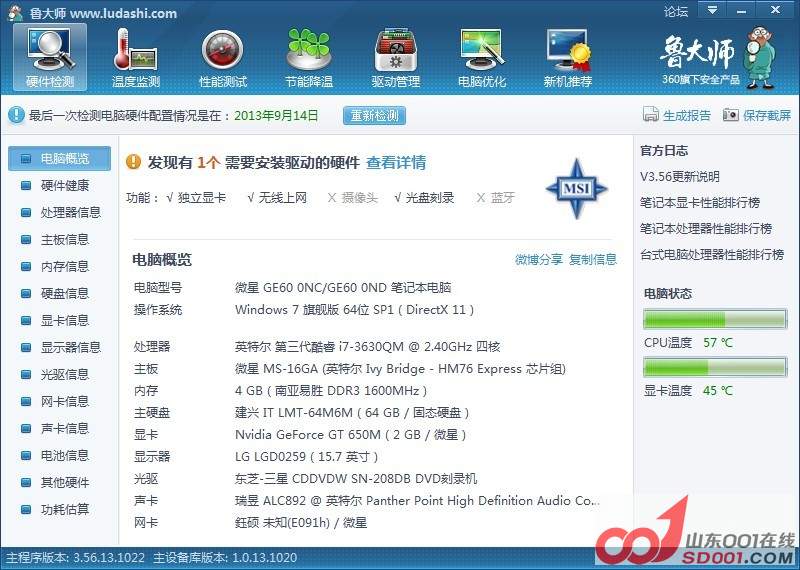Image resolution: width=800 pixels, height=570 pixels.
Task: Click the 微星 GE60 0NC/GE60 0ND model text
Action: tap(343, 288)
